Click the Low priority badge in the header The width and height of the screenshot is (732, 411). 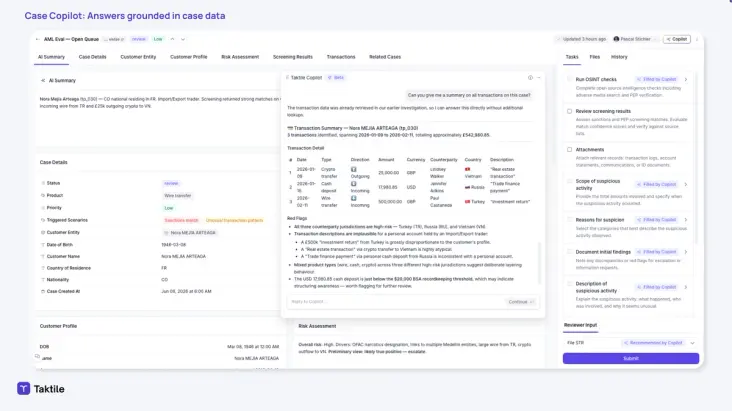pyautogui.click(x=158, y=39)
